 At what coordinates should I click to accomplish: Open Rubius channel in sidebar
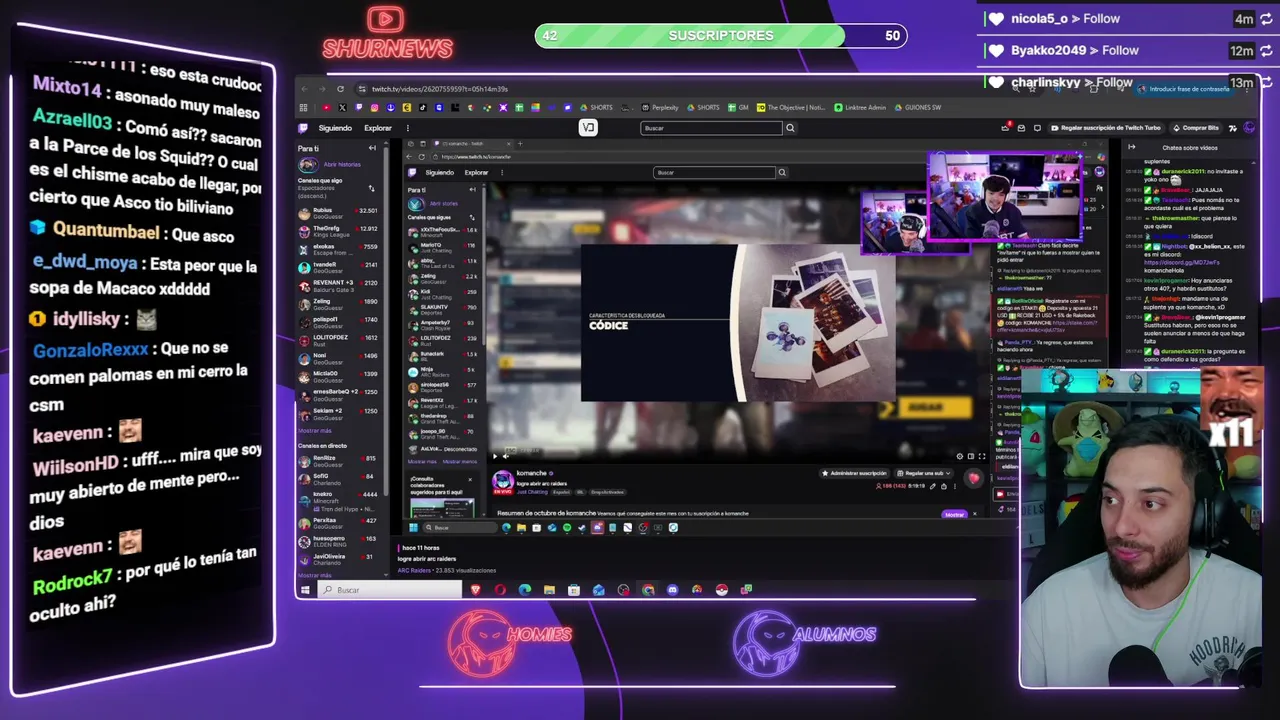coord(338,212)
